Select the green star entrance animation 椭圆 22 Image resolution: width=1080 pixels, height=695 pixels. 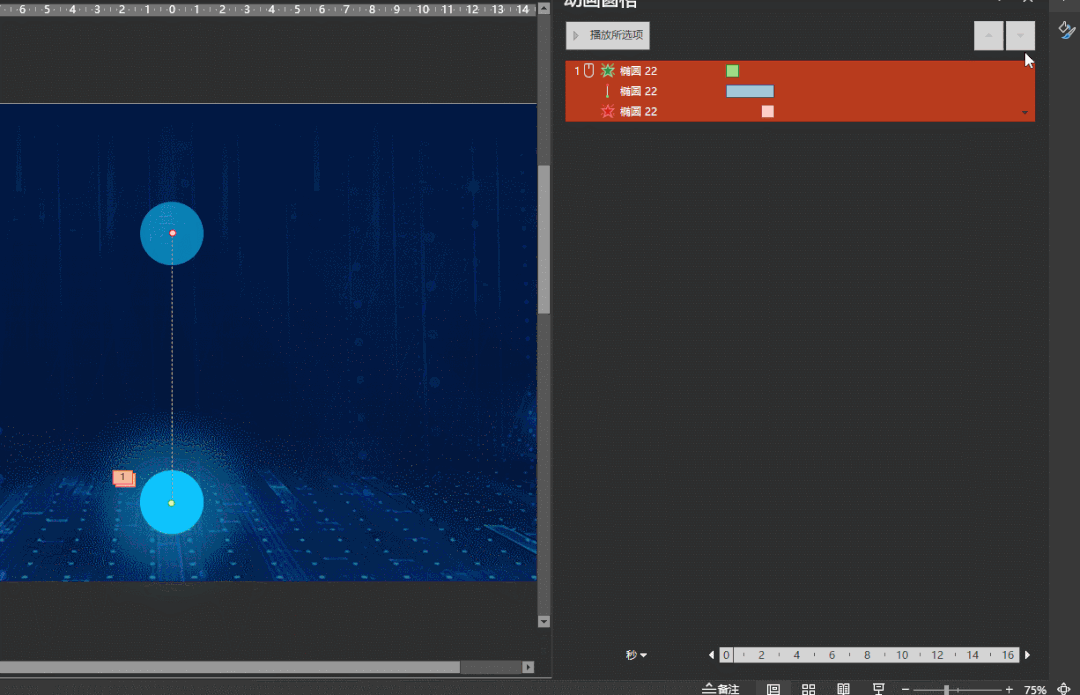pyautogui.click(x=800, y=71)
